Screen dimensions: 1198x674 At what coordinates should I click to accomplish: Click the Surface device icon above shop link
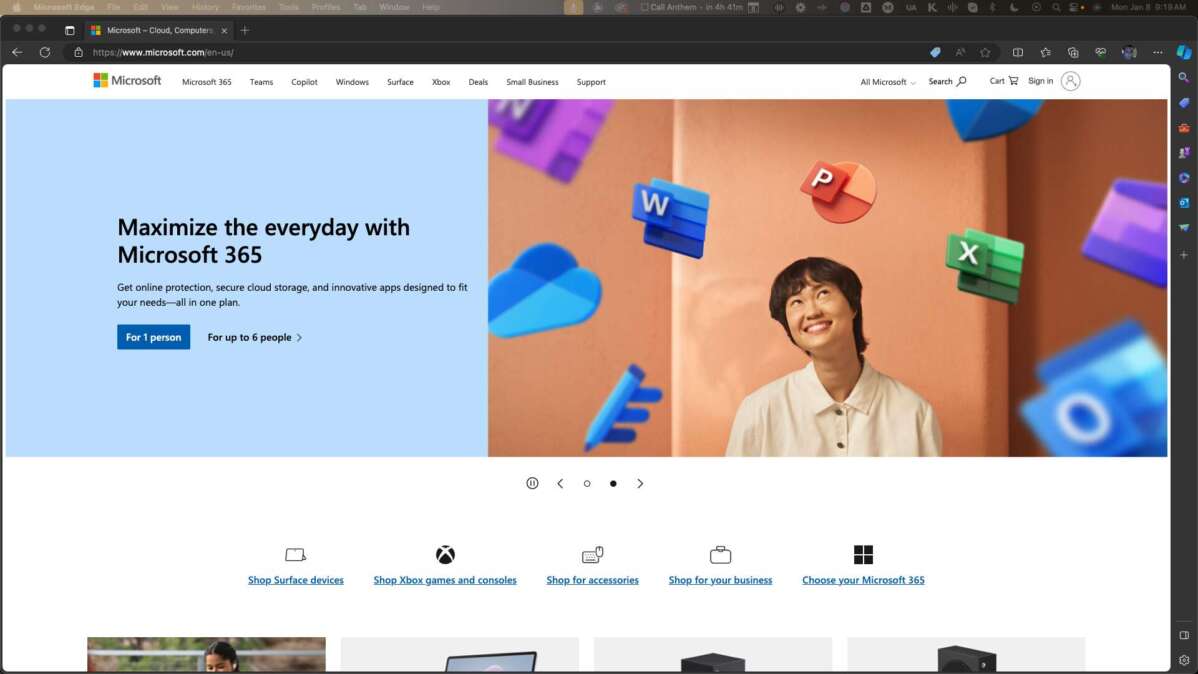click(x=296, y=555)
